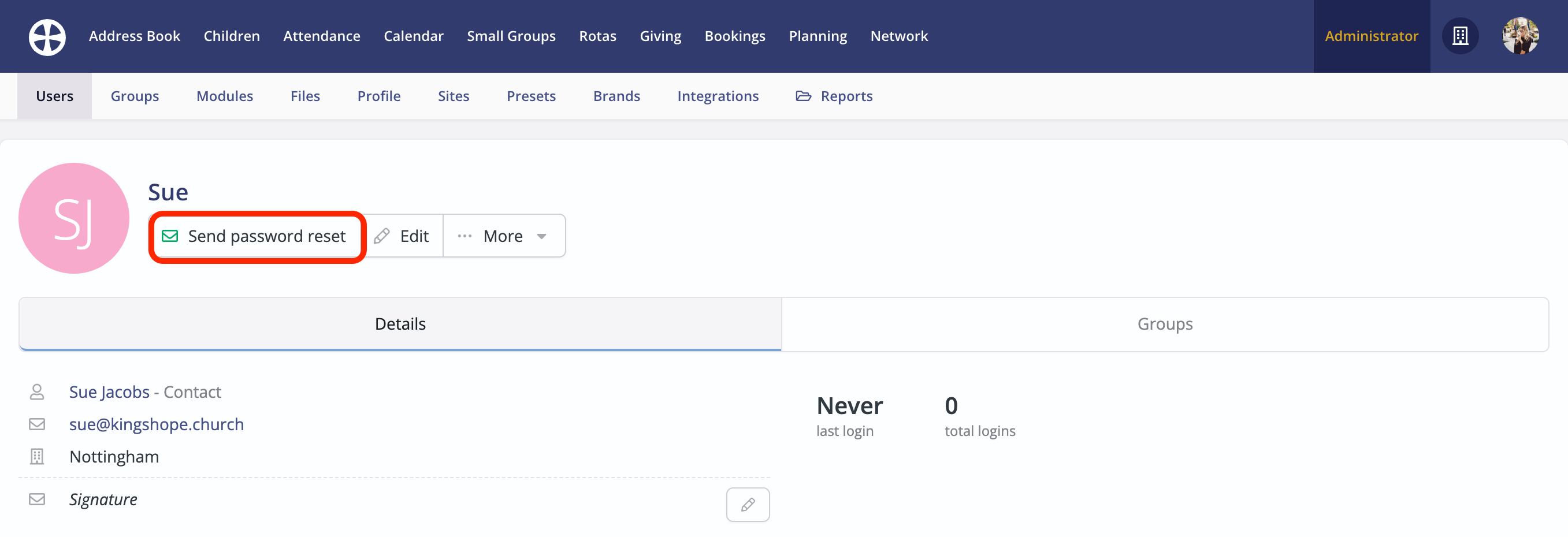Viewport: 1568px width, 537px height.
Task: Click the pink SJ avatar circle
Action: (x=73, y=218)
